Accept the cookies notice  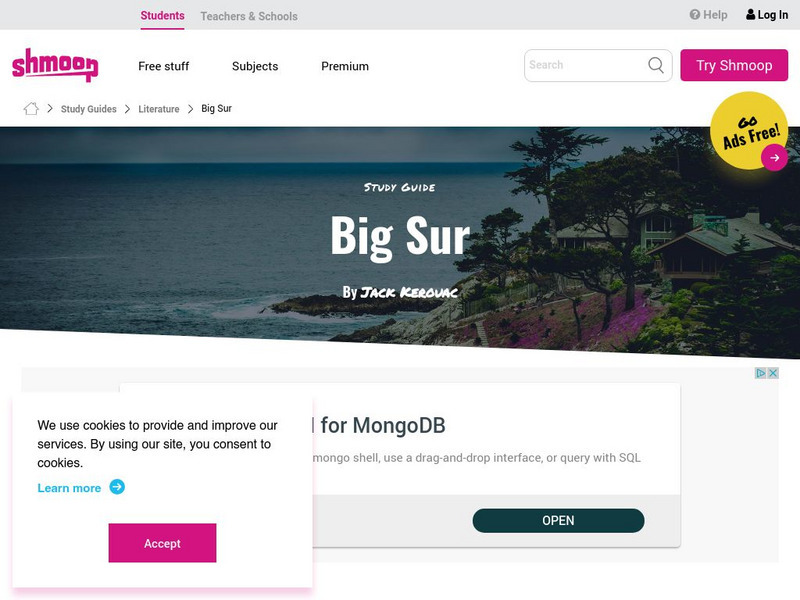click(x=162, y=543)
